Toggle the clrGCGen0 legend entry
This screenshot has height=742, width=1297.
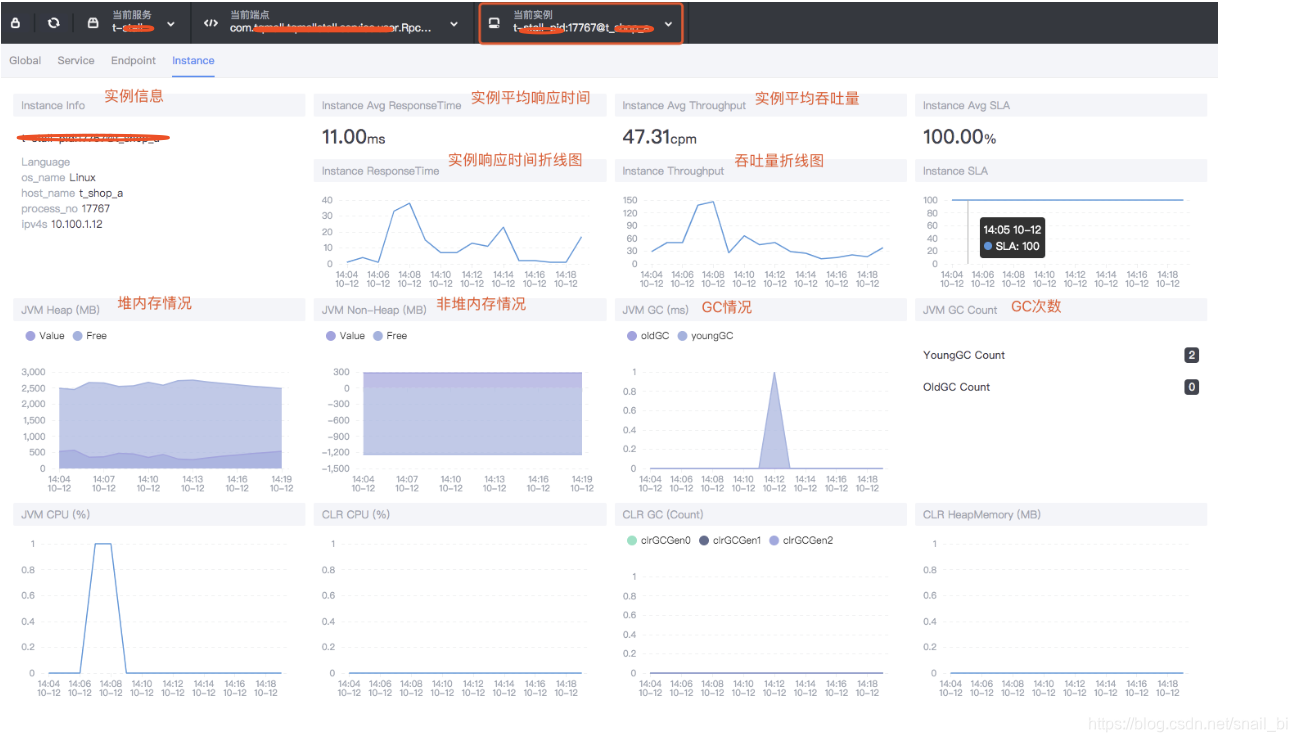pos(658,540)
